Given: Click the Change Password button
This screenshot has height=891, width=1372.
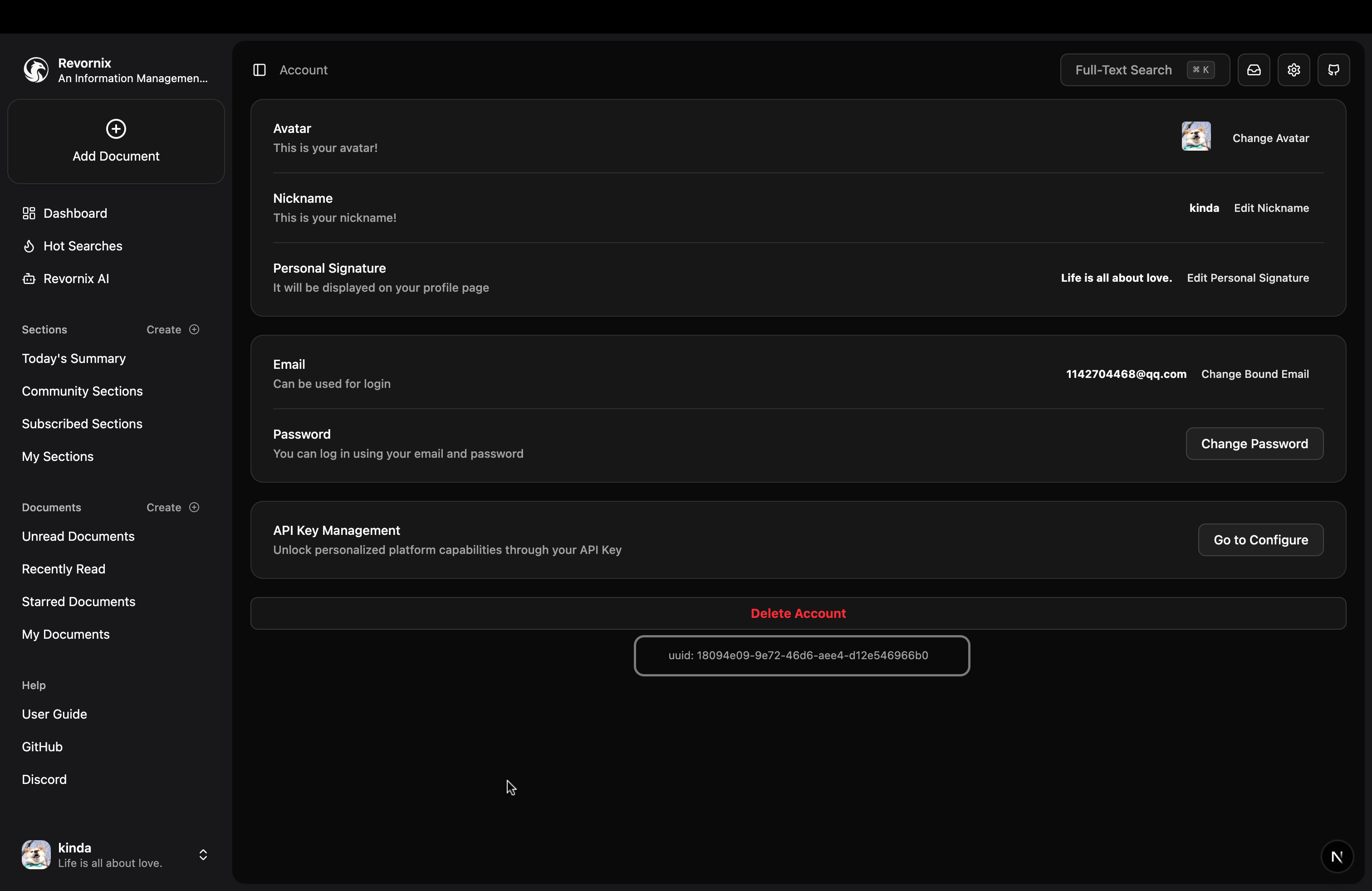Looking at the screenshot, I should pos(1254,444).
